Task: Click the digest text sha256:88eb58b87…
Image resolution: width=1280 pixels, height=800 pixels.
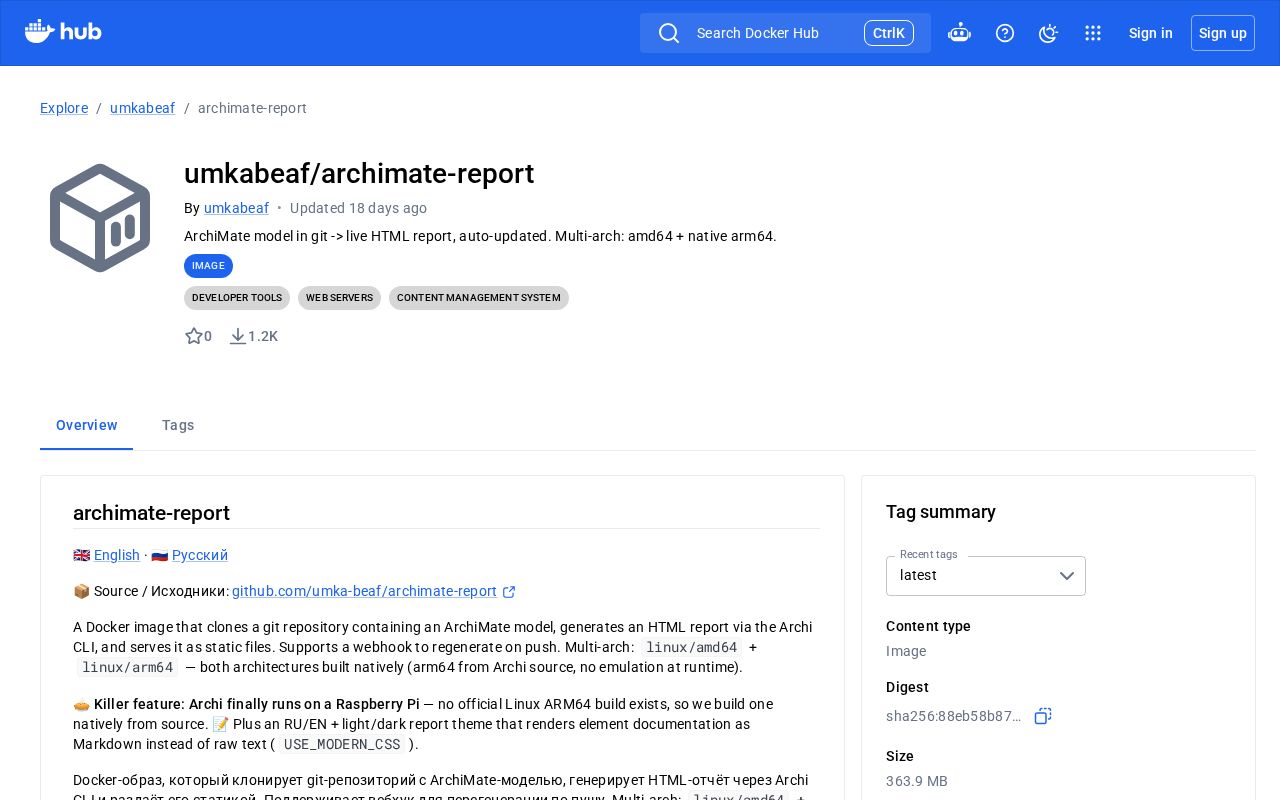Action: click(954, 716)
